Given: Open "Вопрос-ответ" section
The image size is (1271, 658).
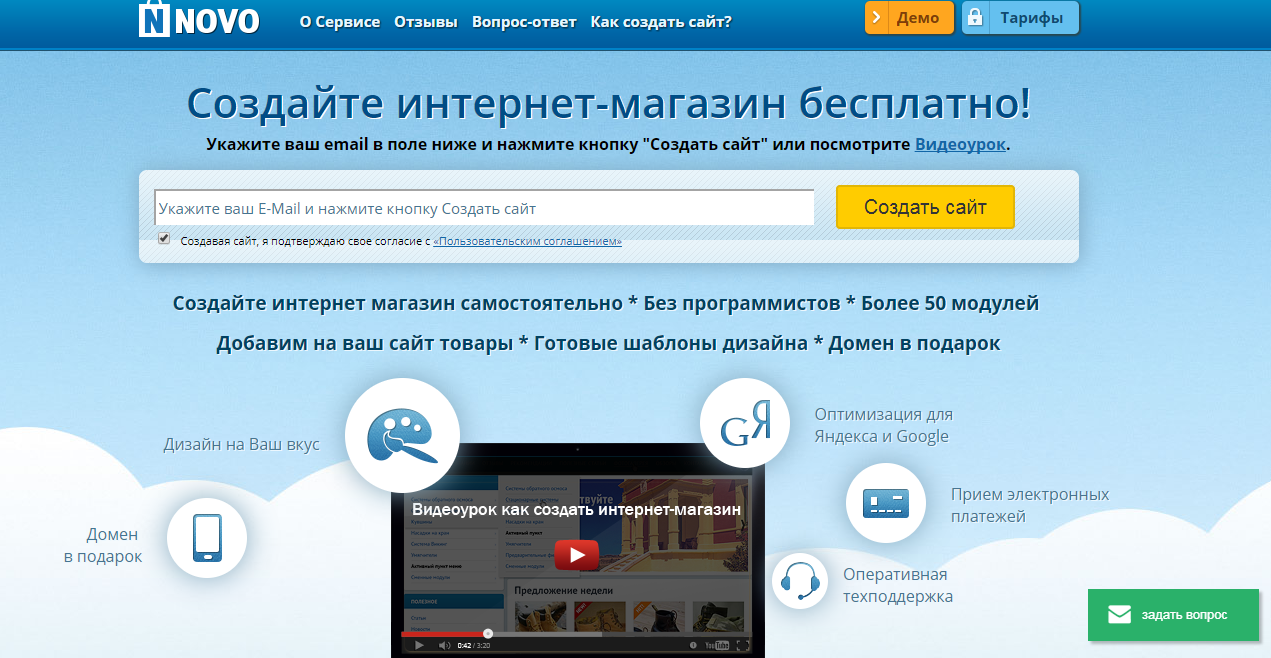Looking at the screenshot, I should (524, 21).
